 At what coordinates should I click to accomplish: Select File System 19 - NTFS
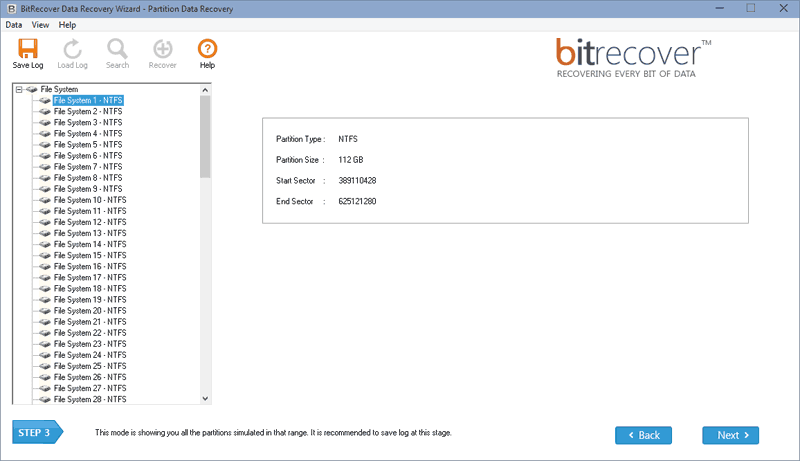pos(90,300)
